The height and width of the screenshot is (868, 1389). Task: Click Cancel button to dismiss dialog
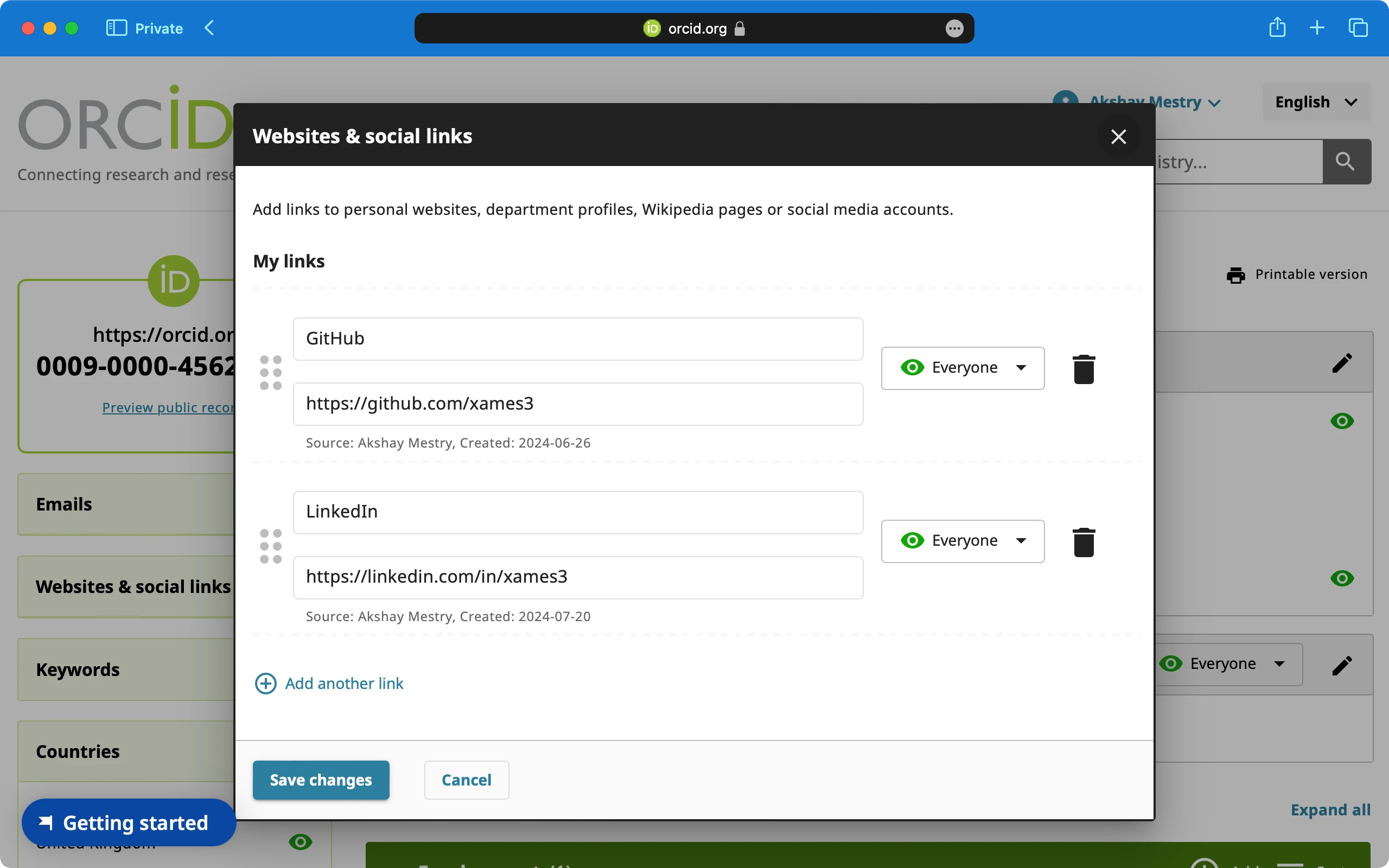click(x=466, y=779)
